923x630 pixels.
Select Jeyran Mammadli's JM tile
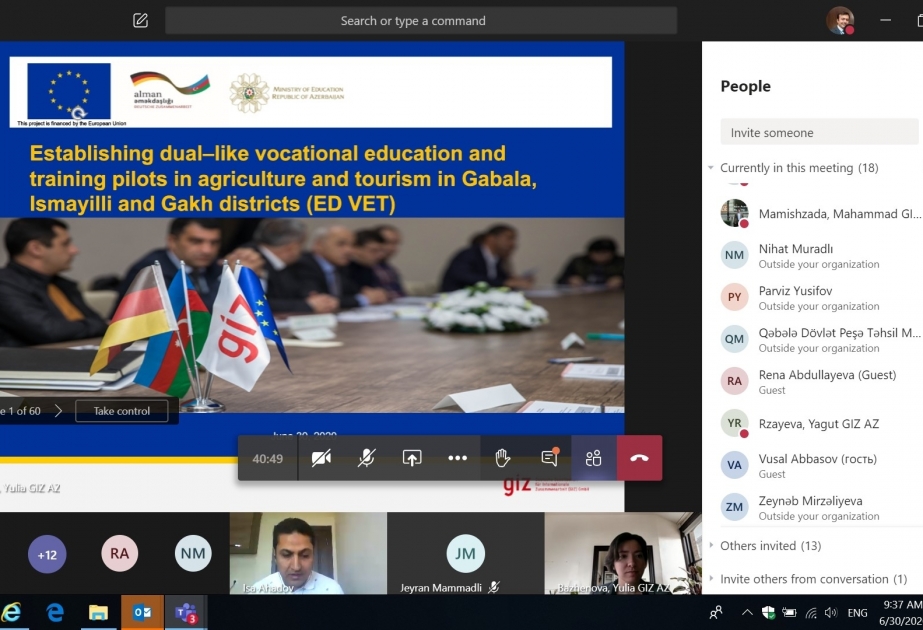tap(465, 553)
